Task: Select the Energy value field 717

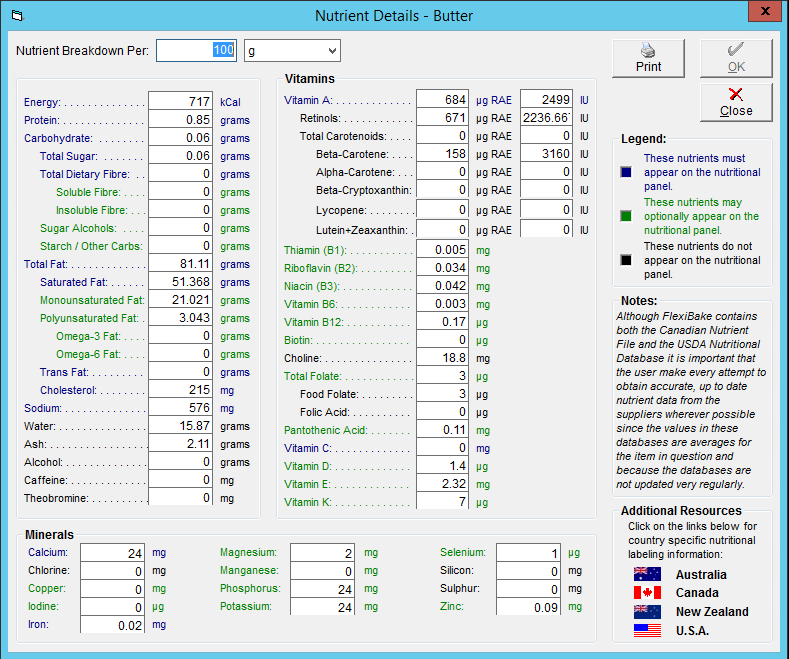Action: (x=181, y=102)
